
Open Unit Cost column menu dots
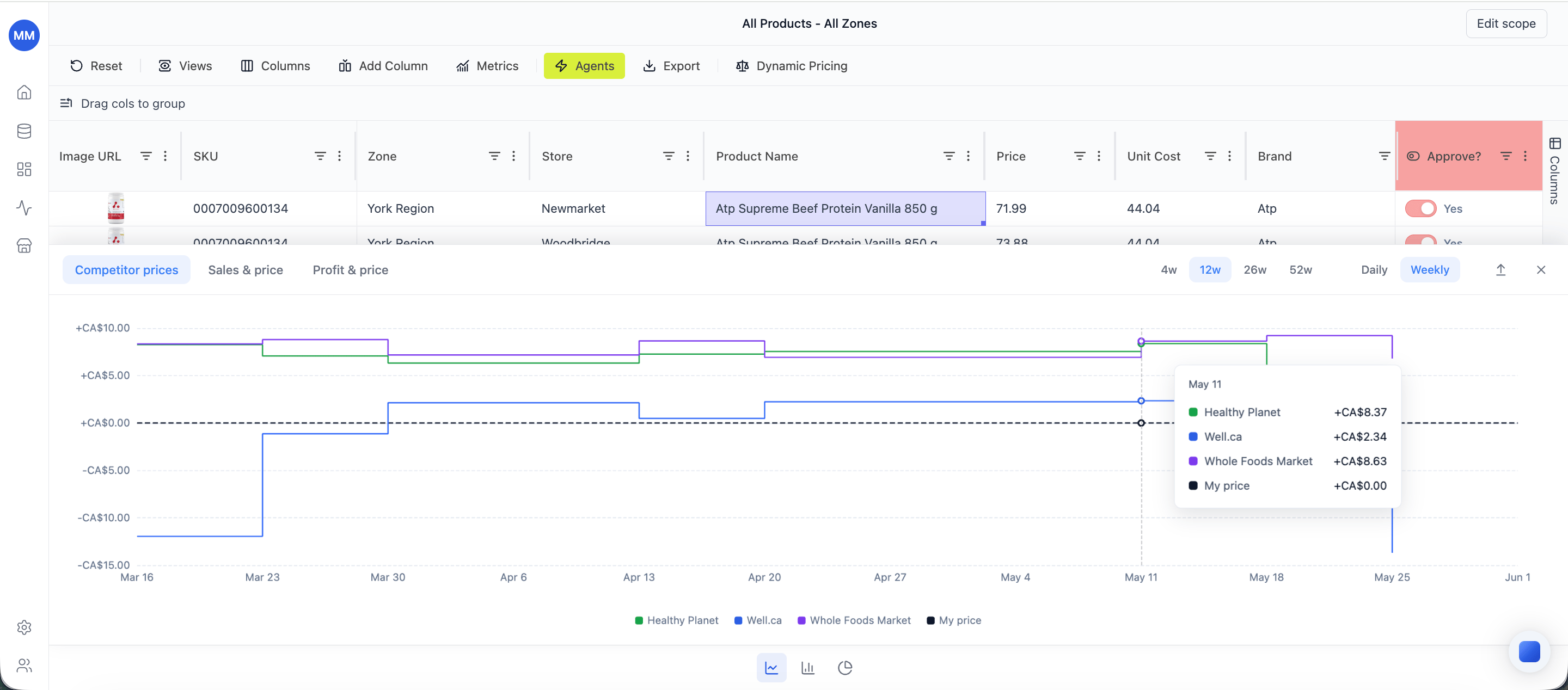click(1229, 156)
